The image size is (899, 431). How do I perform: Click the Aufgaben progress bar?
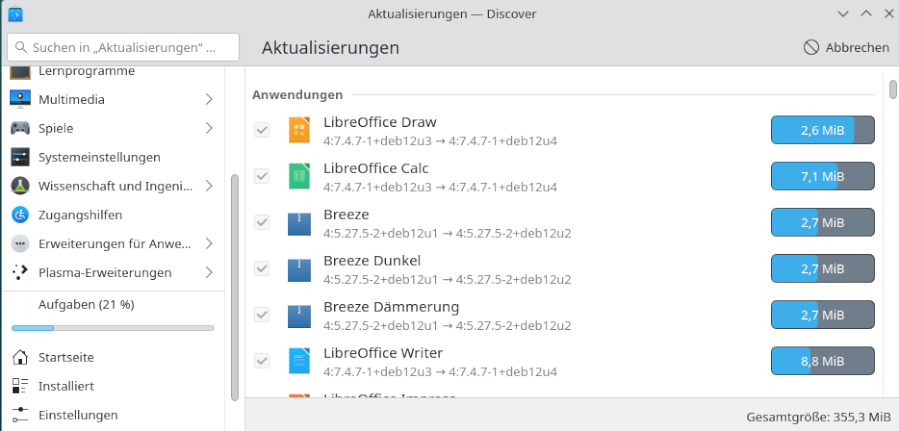pyautogui.click(x=112, y=327)
